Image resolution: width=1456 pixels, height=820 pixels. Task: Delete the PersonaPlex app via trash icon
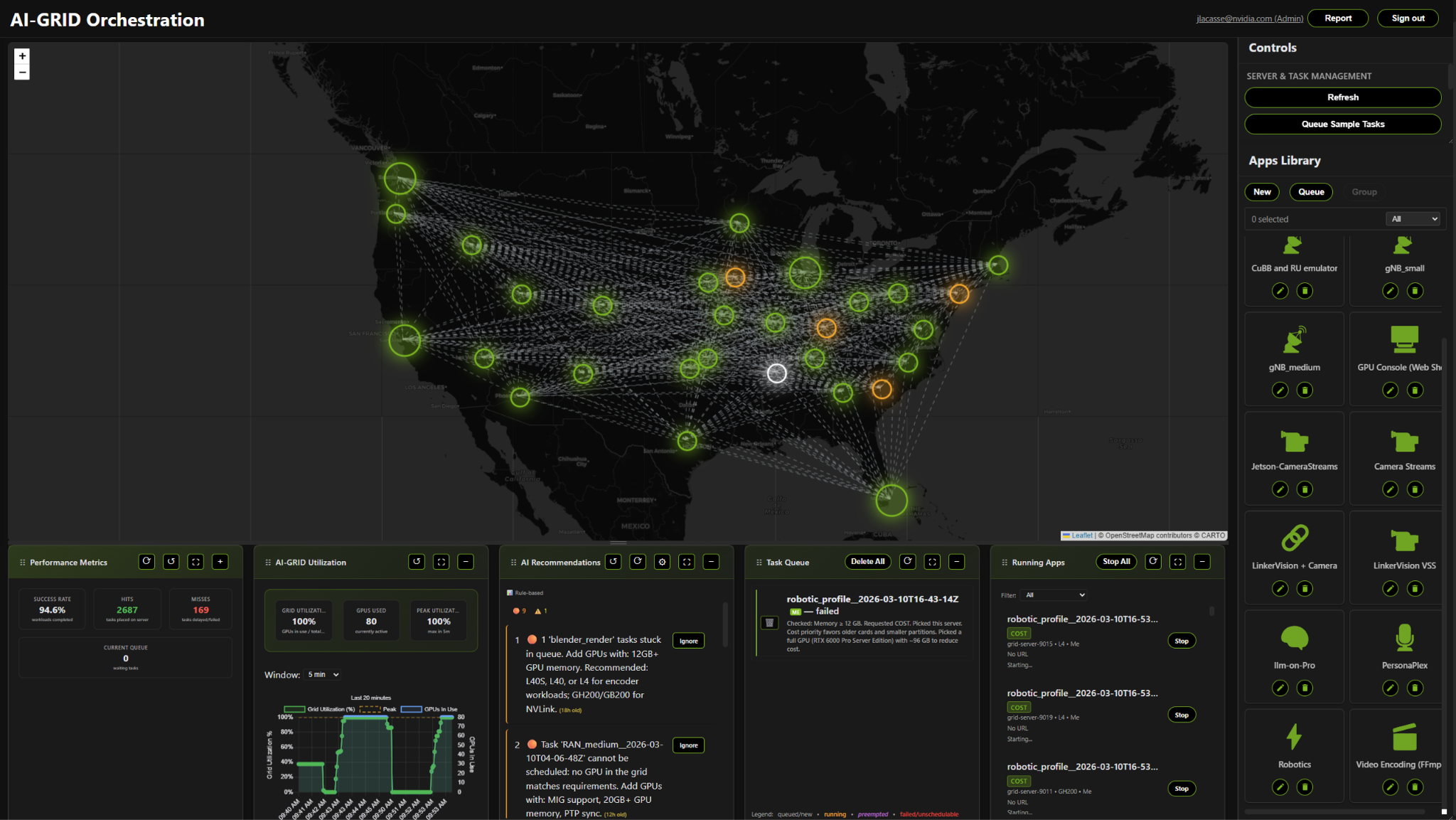pyautogui.click(x=1415, y=688)
